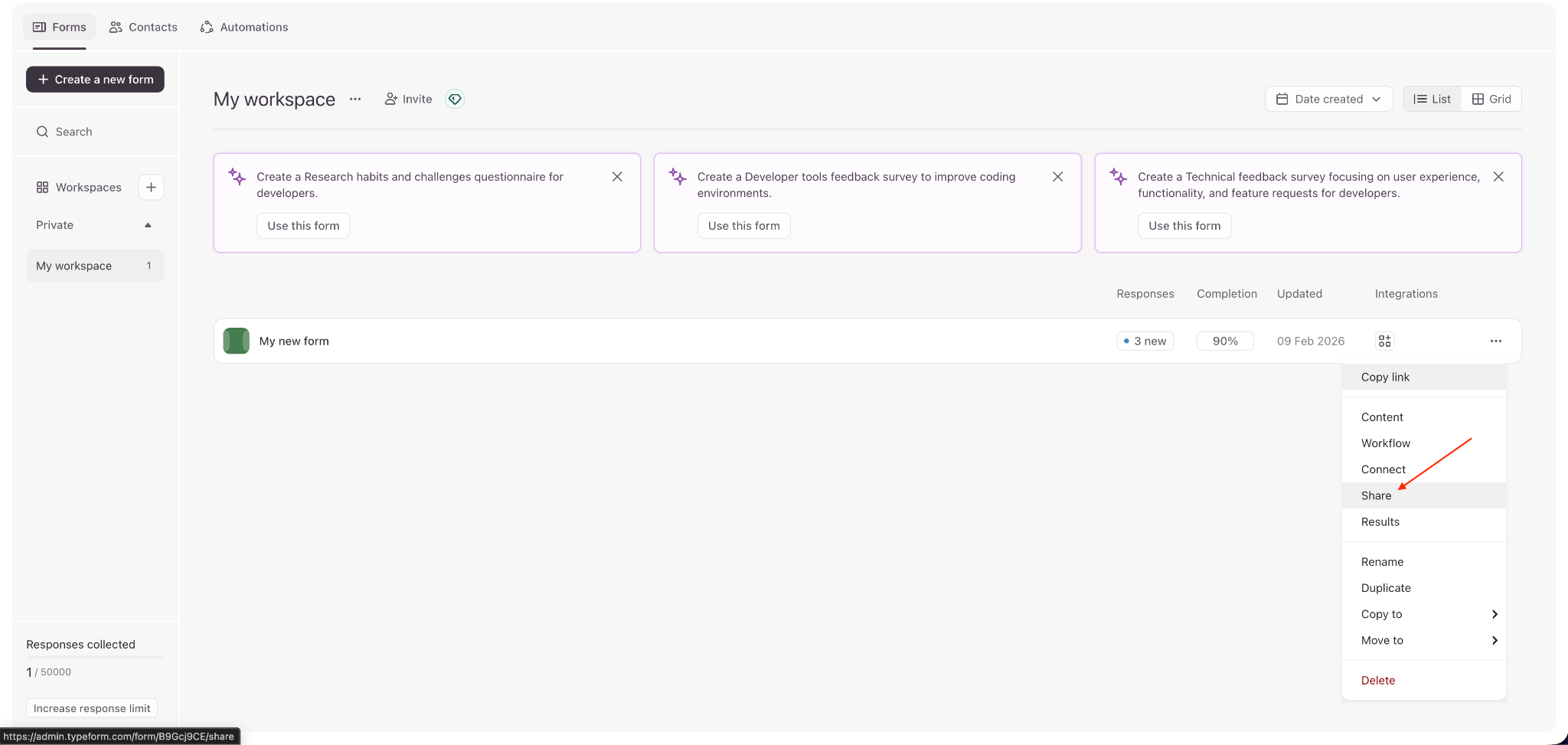Click the Create a new form button

click(95, 80)
